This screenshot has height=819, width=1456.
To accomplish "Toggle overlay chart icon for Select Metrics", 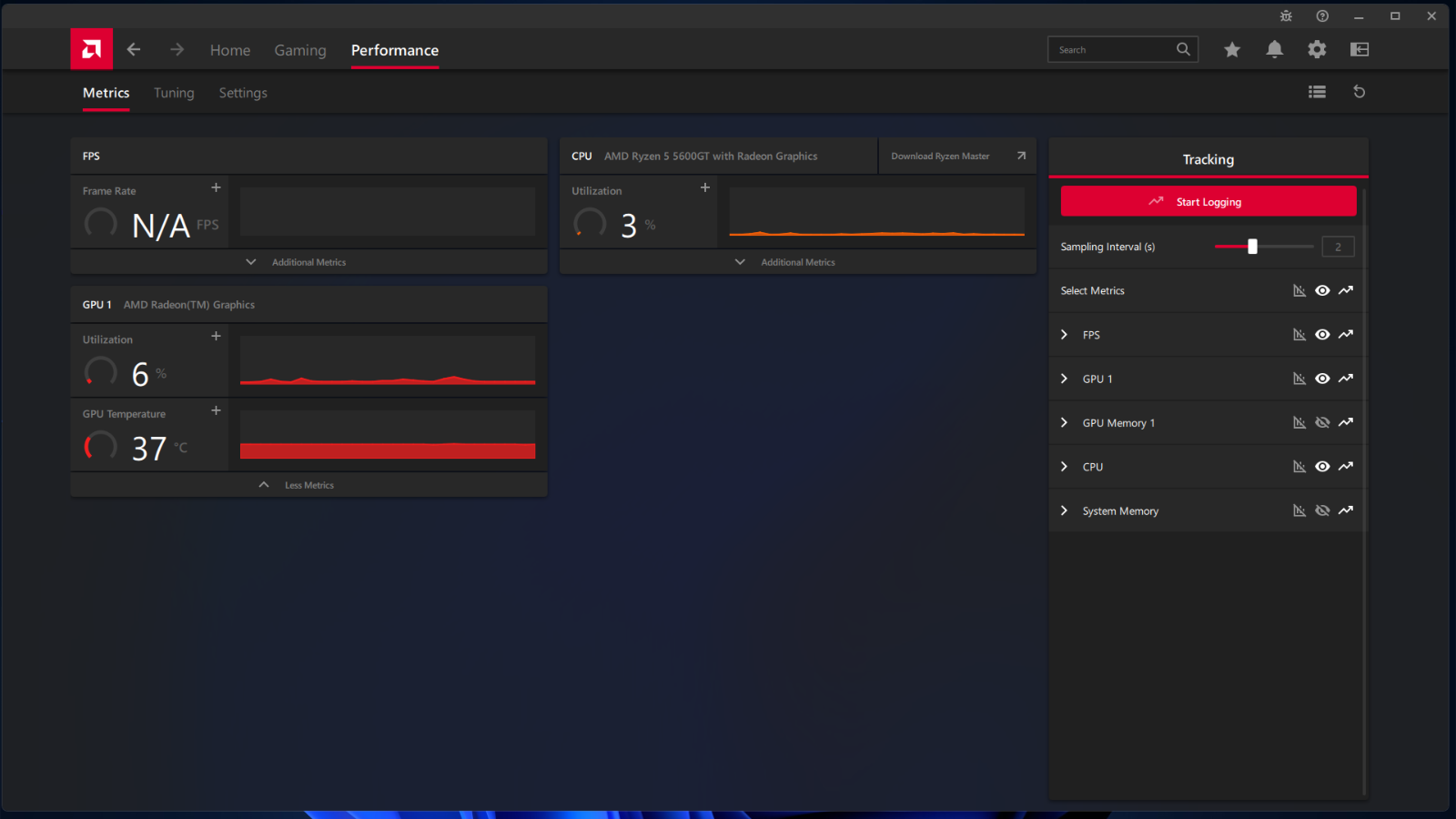I will pos(1299,290).
